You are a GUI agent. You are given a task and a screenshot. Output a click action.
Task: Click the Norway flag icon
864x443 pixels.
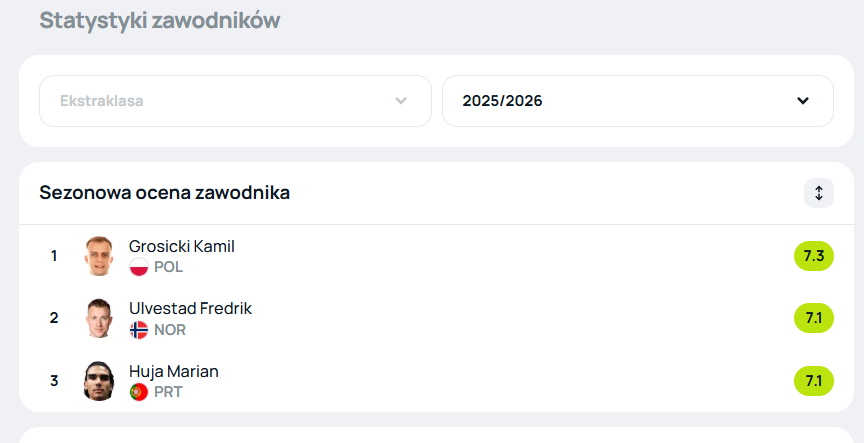139,330
